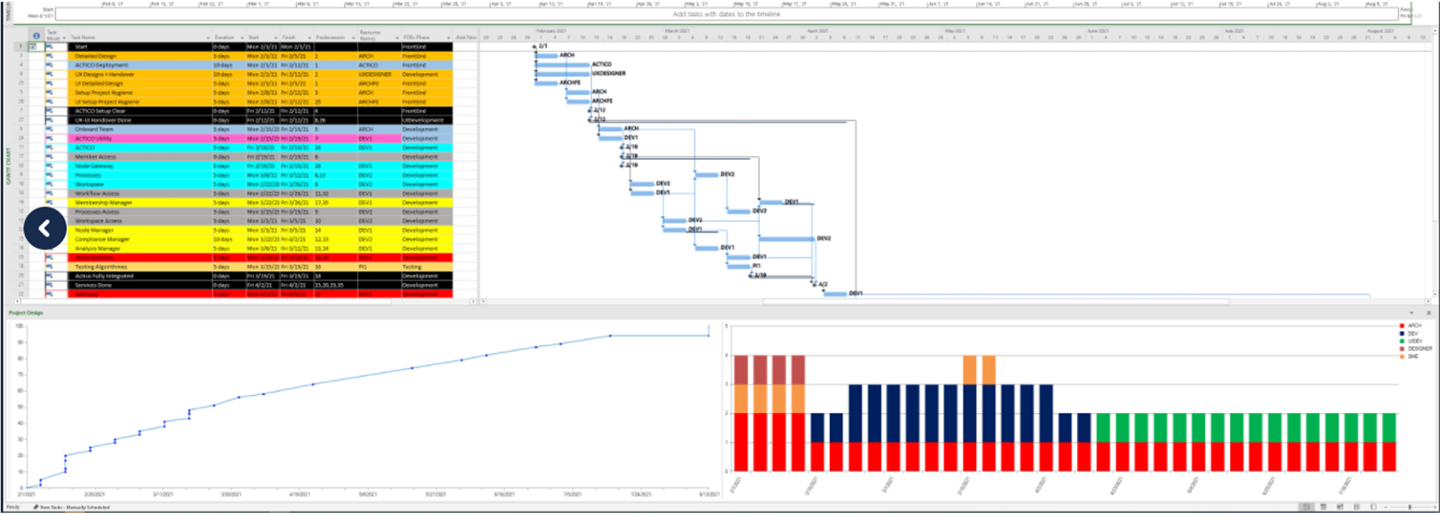Click the task mode icon for Services Done
Image resolution: width=1441 pixels, height=514 pixels.
[x=49, y=285]
